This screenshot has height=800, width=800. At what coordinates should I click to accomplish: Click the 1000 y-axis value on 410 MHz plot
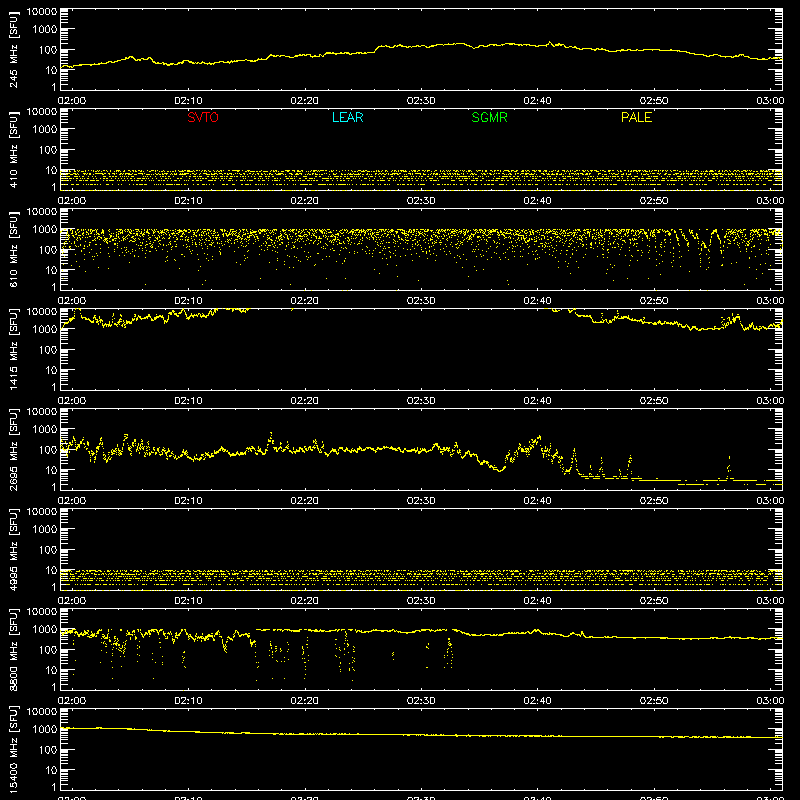click(x=45, y=130)
